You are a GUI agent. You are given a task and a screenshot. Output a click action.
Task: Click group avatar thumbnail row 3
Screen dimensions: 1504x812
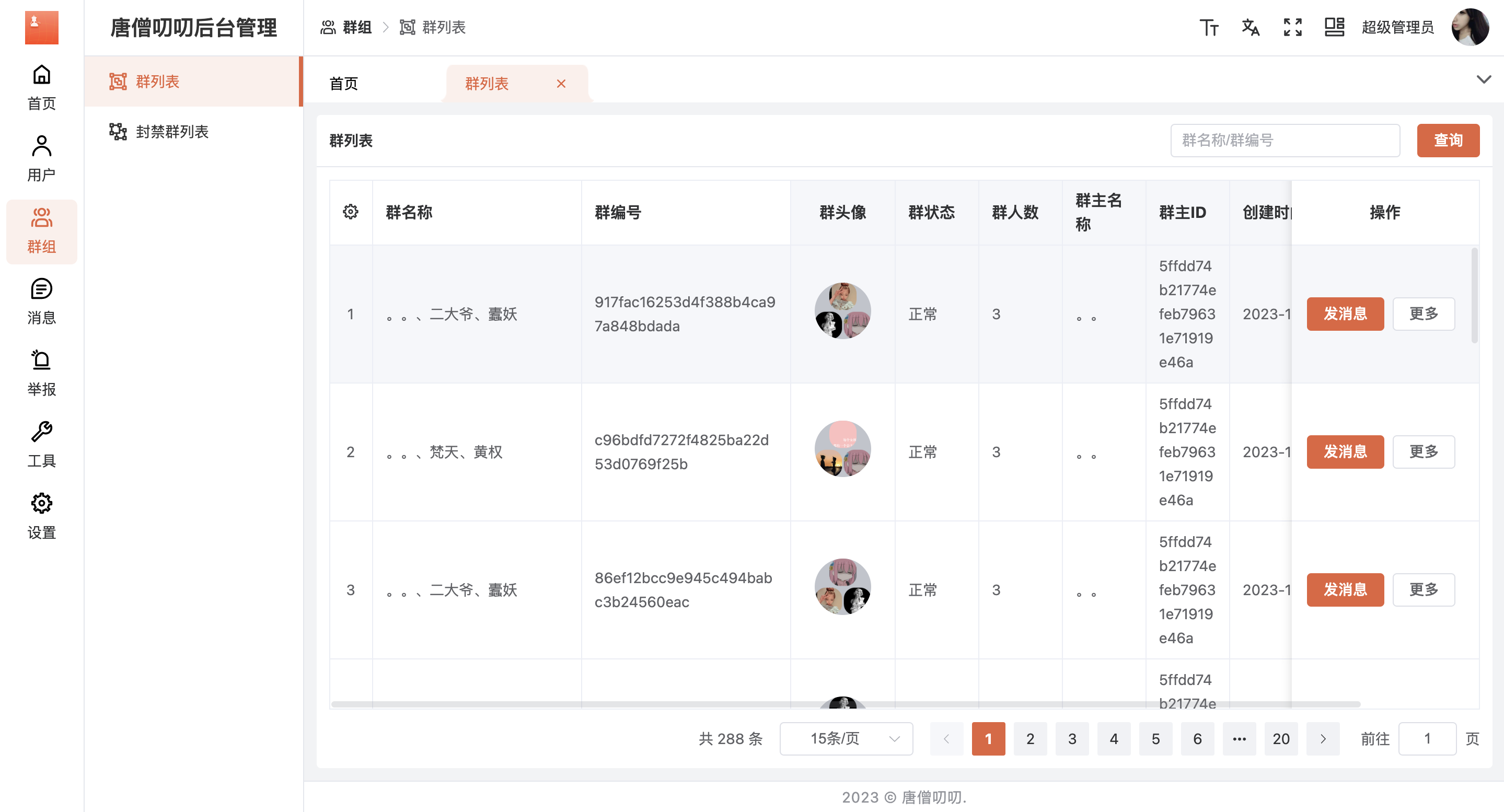click(x=842, y=589)
